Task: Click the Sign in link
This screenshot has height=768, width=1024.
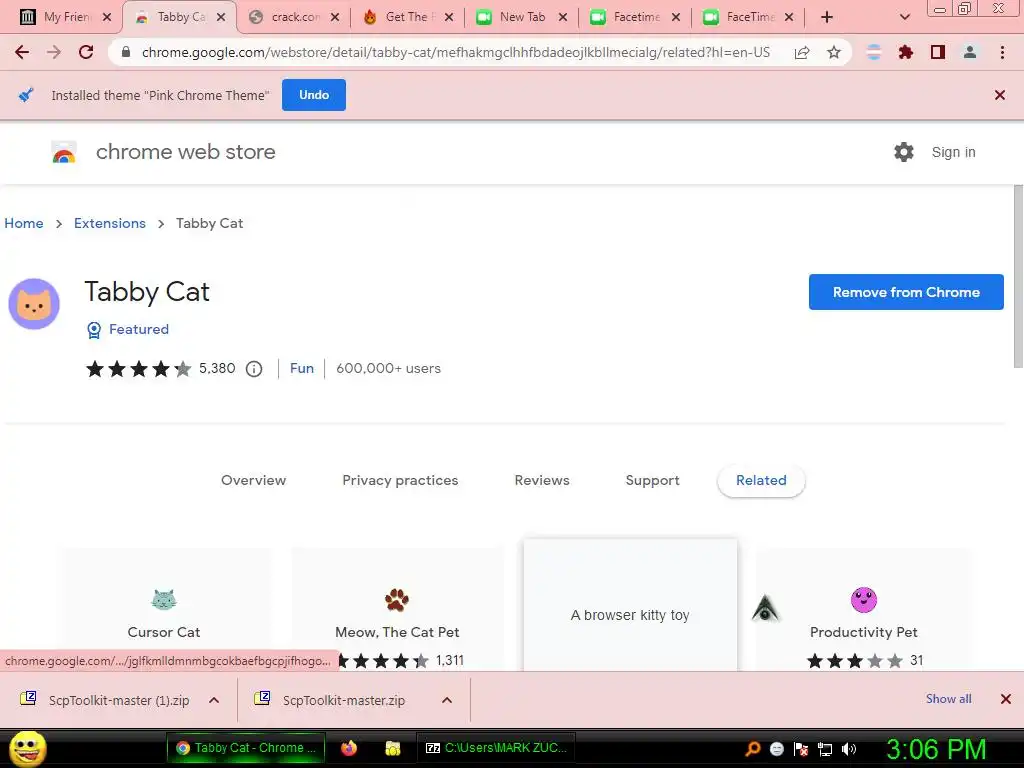Action: (x=953, y=152)
